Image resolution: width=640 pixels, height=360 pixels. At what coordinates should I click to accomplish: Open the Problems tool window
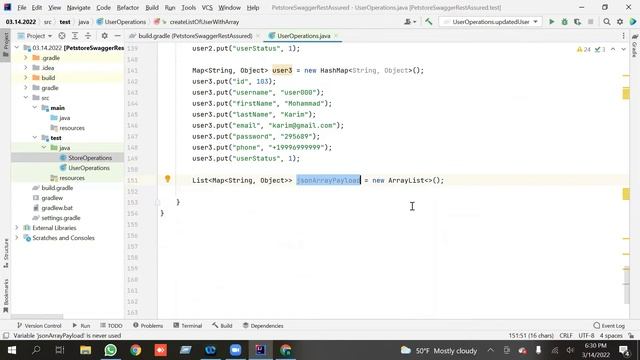click(148, 326)
